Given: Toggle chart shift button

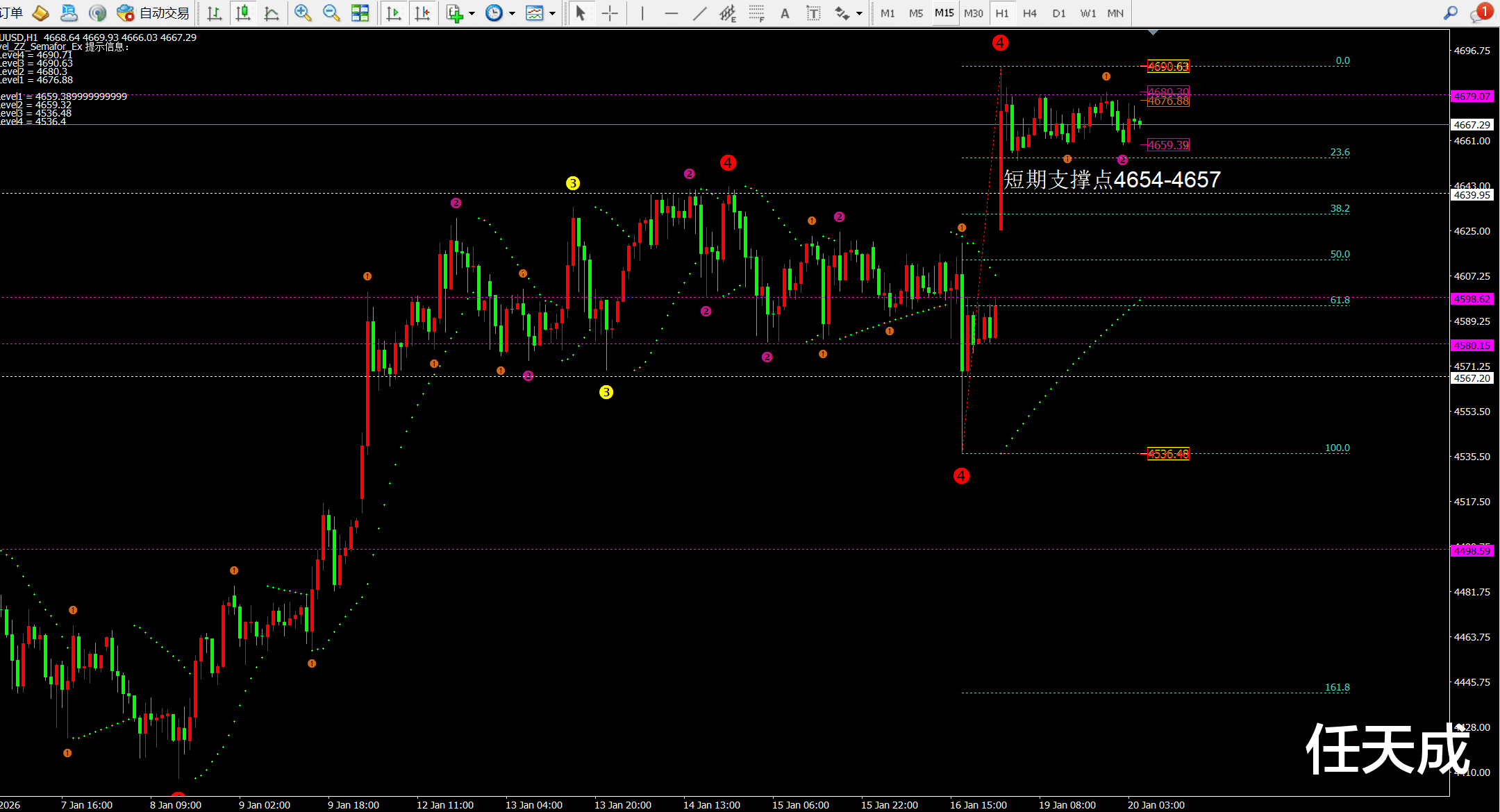Looking at the screenshot, I should click(x=422, y=12).
